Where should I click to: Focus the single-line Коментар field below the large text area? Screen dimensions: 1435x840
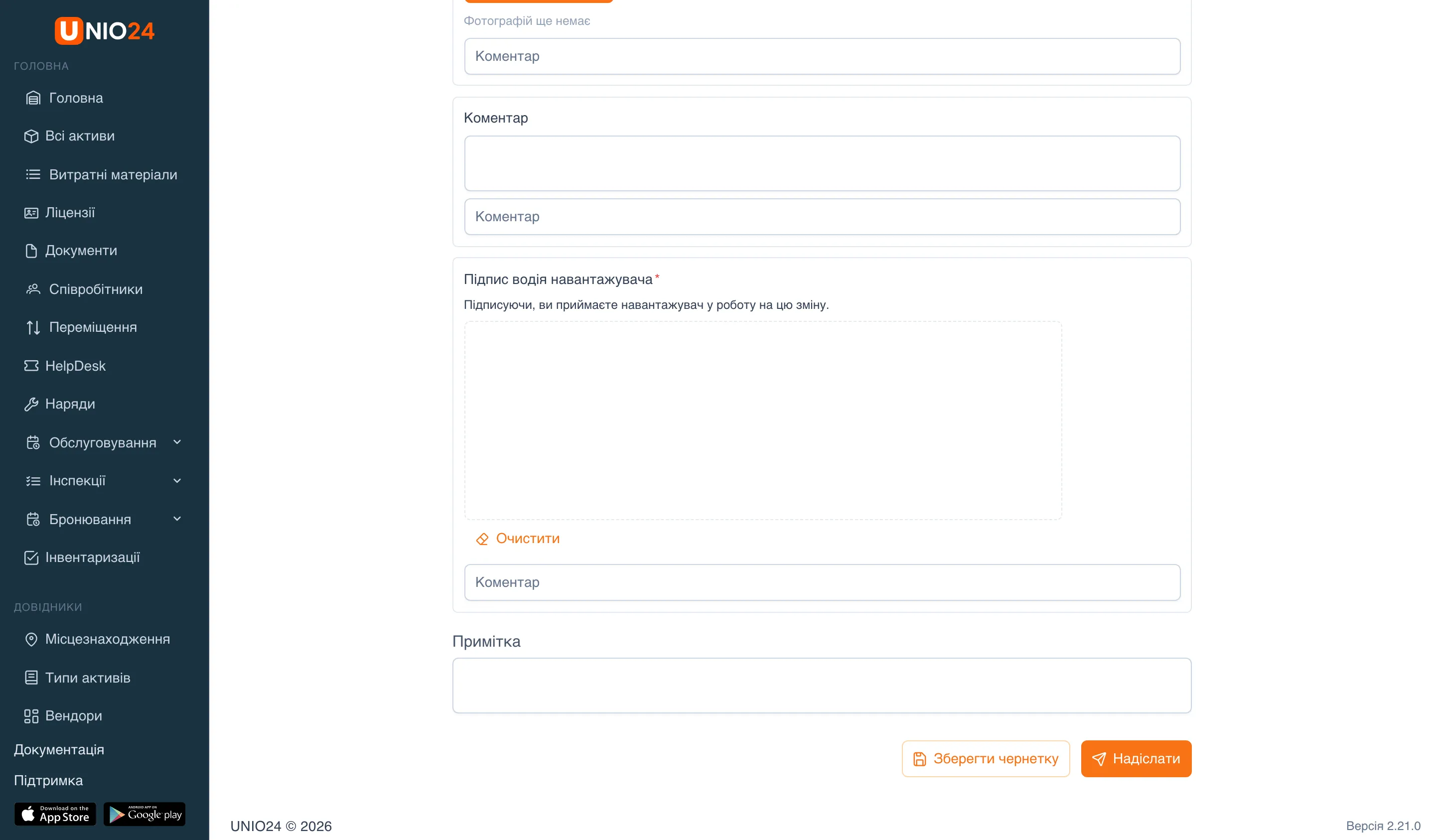pos(822,217)
